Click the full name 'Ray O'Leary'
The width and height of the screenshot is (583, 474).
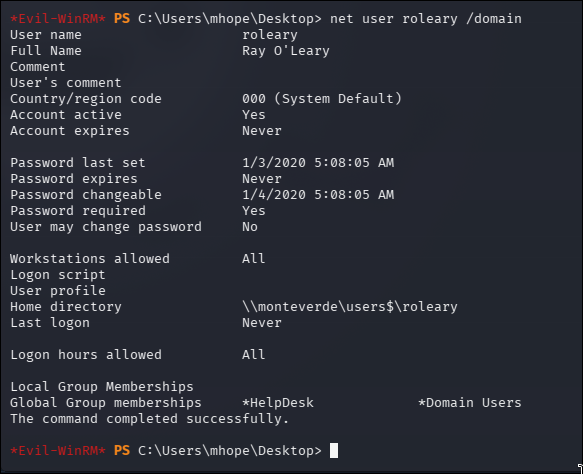[x=286, y=51]
